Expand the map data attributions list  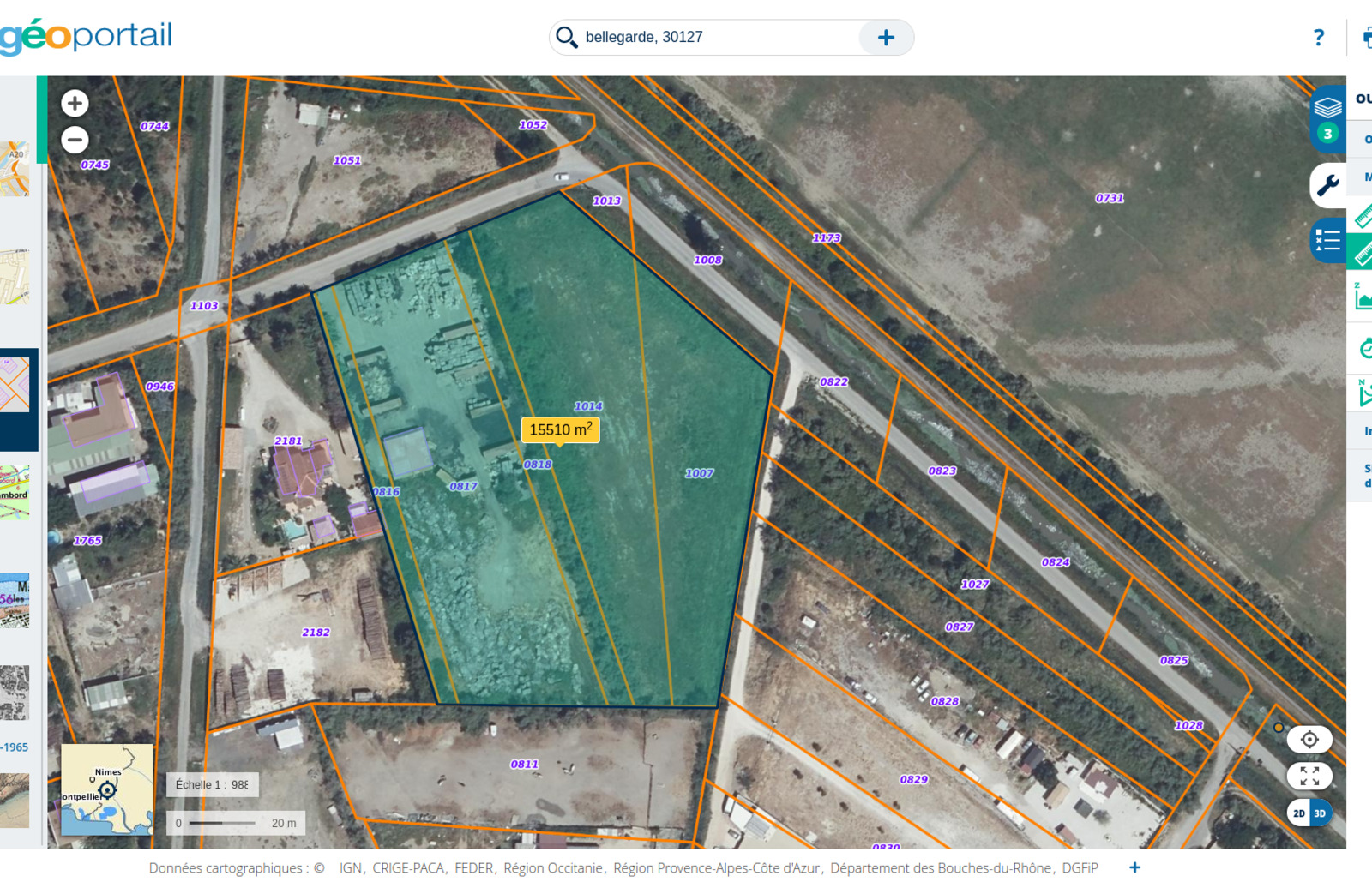click(x=1134, y=867)
